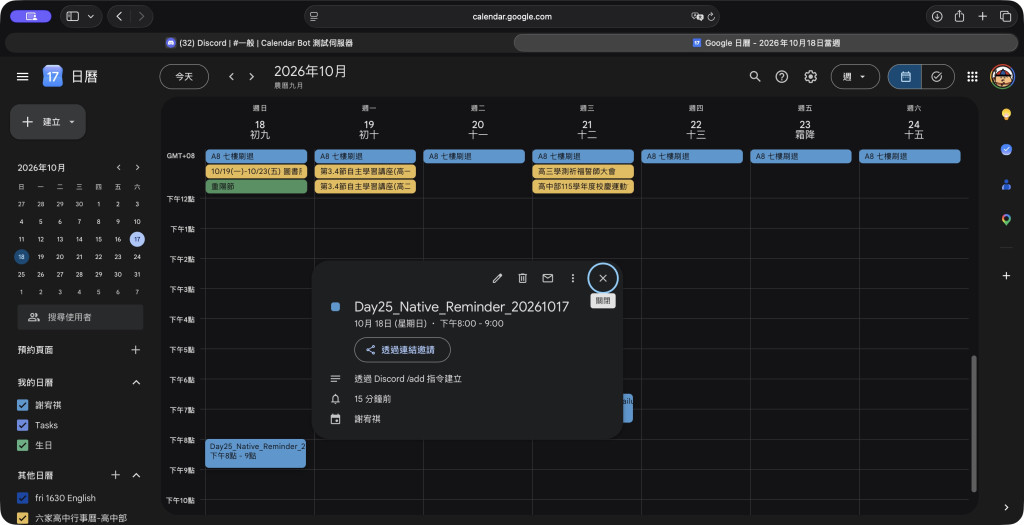Screen dimensions: 1024x525
Task: Click 透過連結邀請 button
Action: 402,350
